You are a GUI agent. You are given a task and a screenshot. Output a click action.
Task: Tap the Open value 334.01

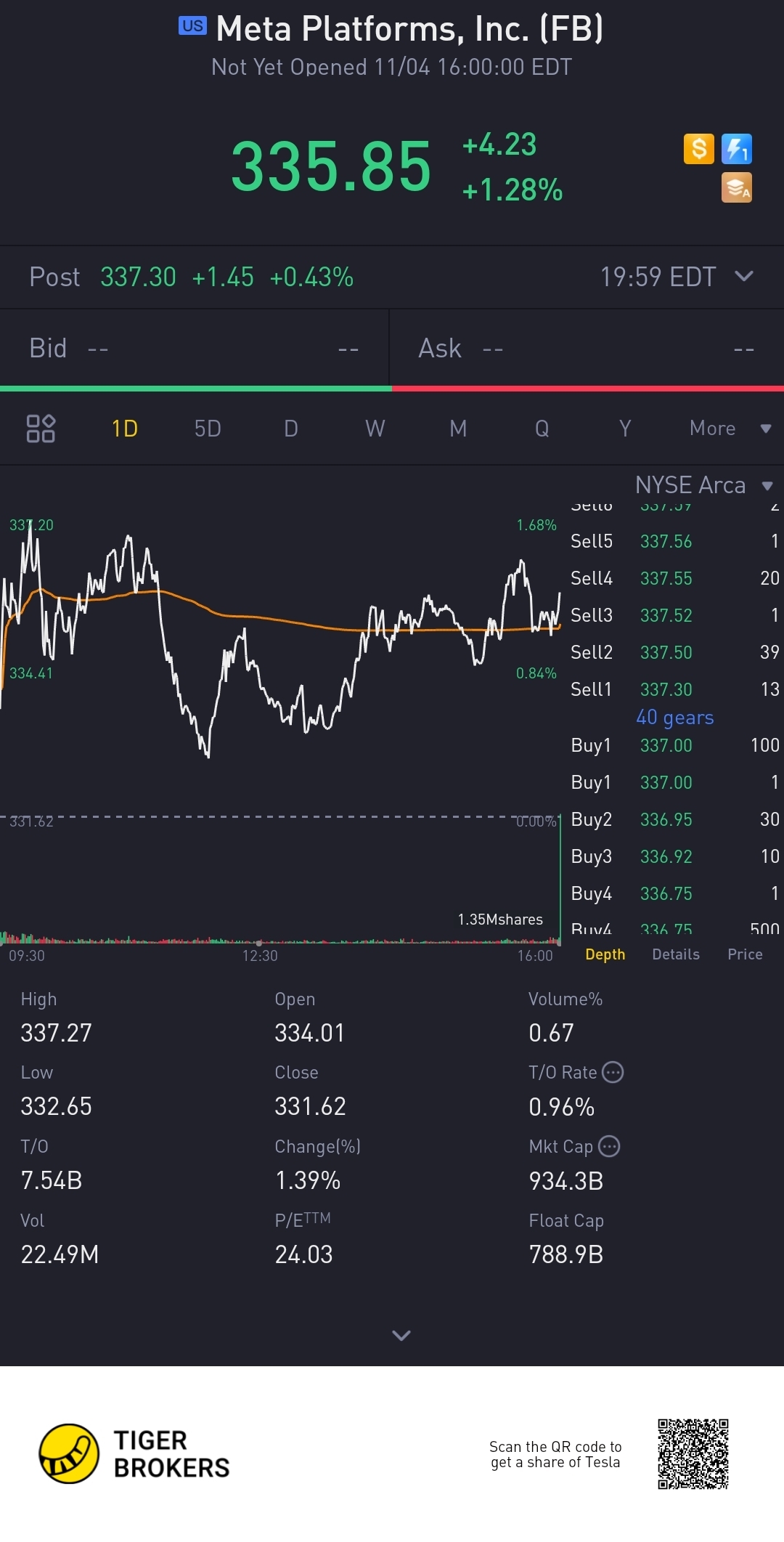point(309,1033)
